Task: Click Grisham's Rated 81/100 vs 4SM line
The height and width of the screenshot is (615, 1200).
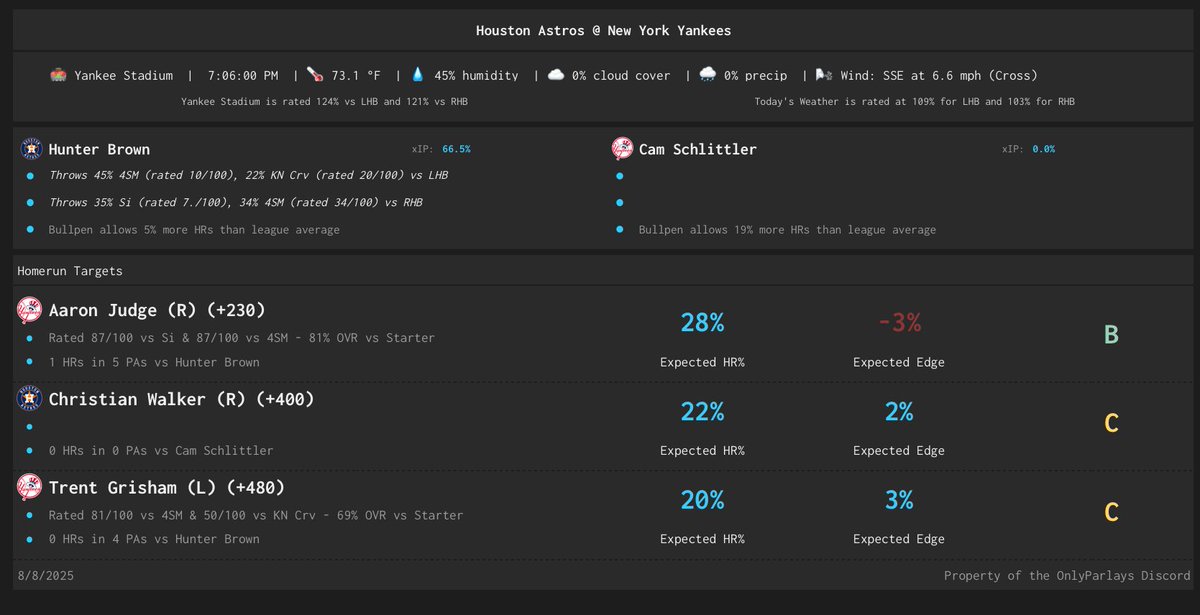Action: pos(256,515)
